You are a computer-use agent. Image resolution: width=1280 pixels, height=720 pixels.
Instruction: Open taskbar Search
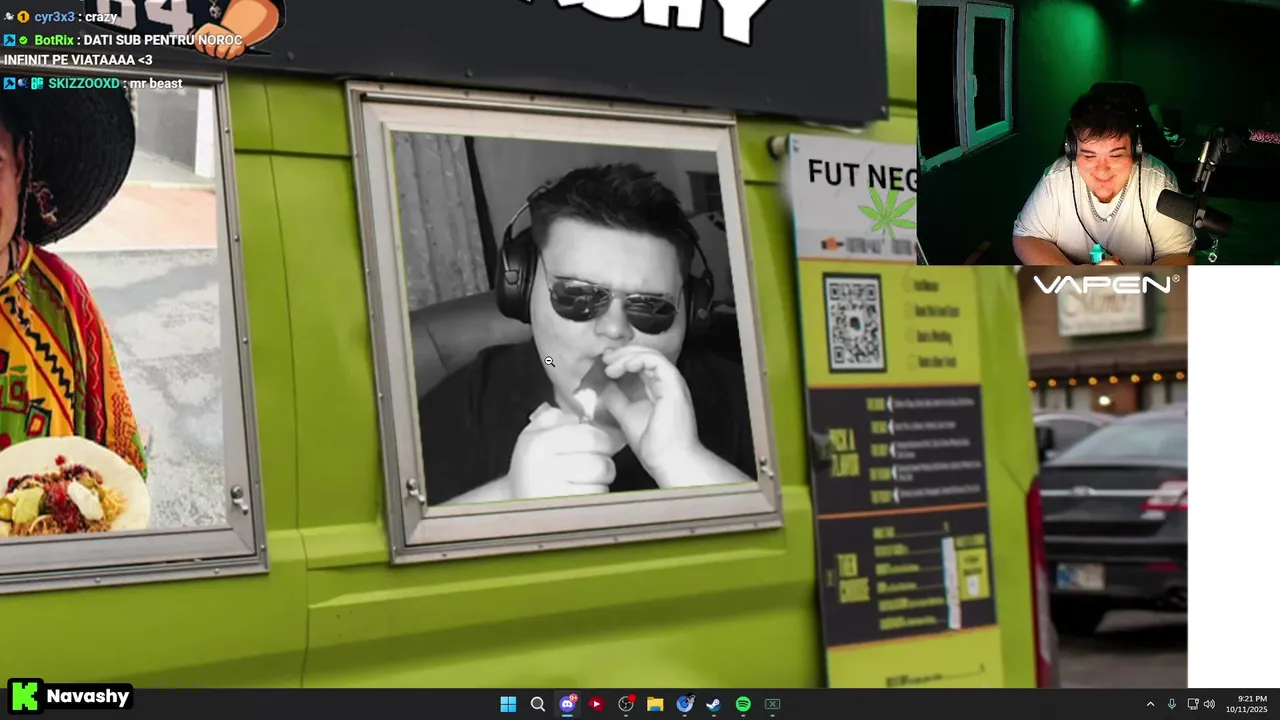click(537, 704)
